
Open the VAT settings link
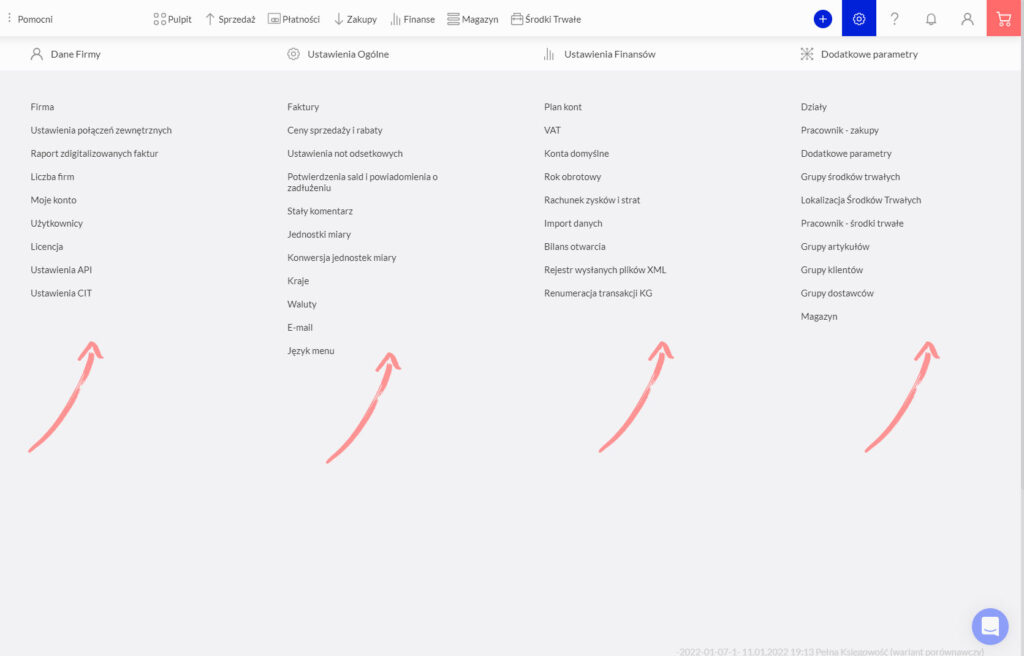pyautogui.click(x=552, y=130)
